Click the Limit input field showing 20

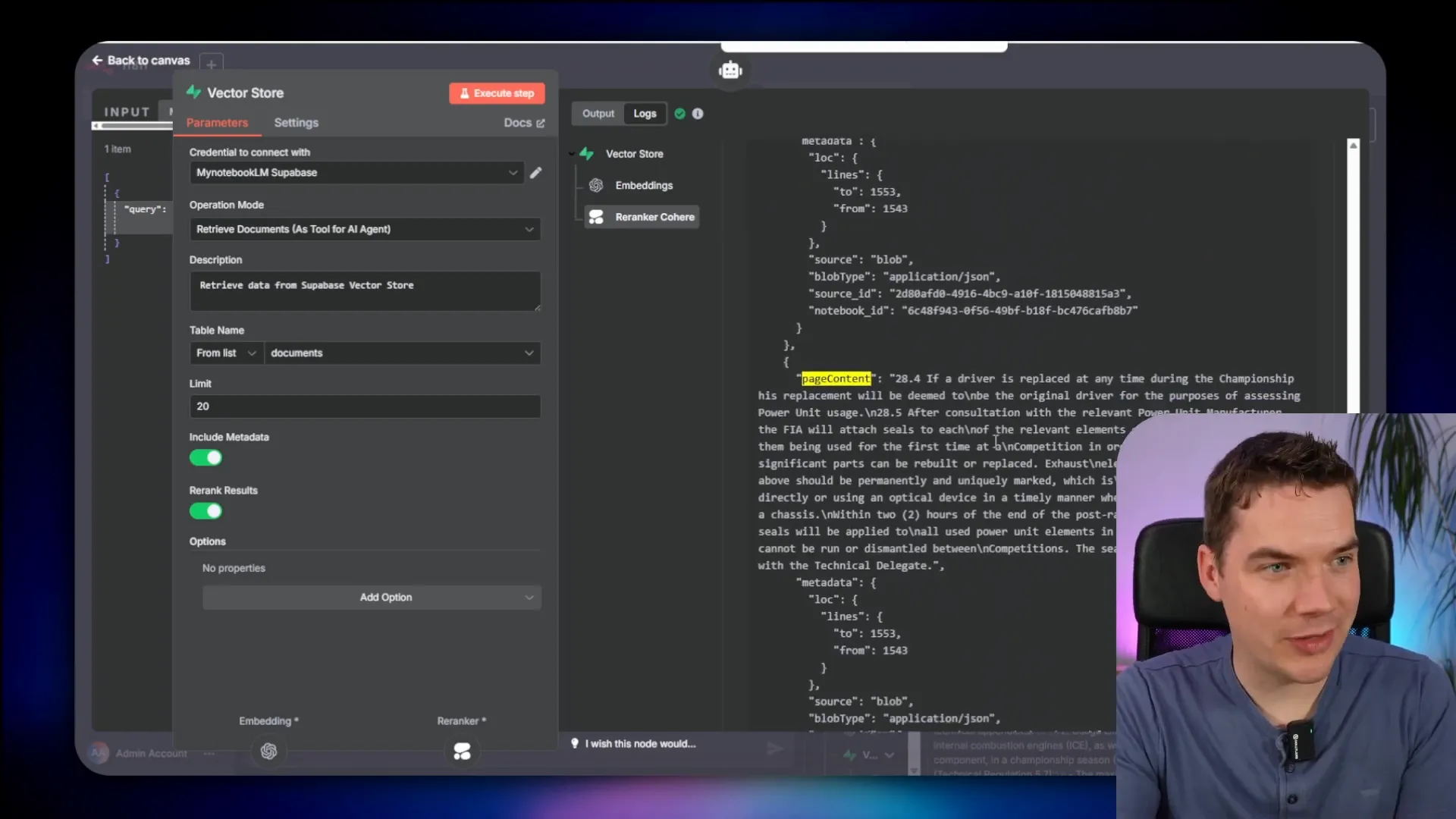(365, 406)
